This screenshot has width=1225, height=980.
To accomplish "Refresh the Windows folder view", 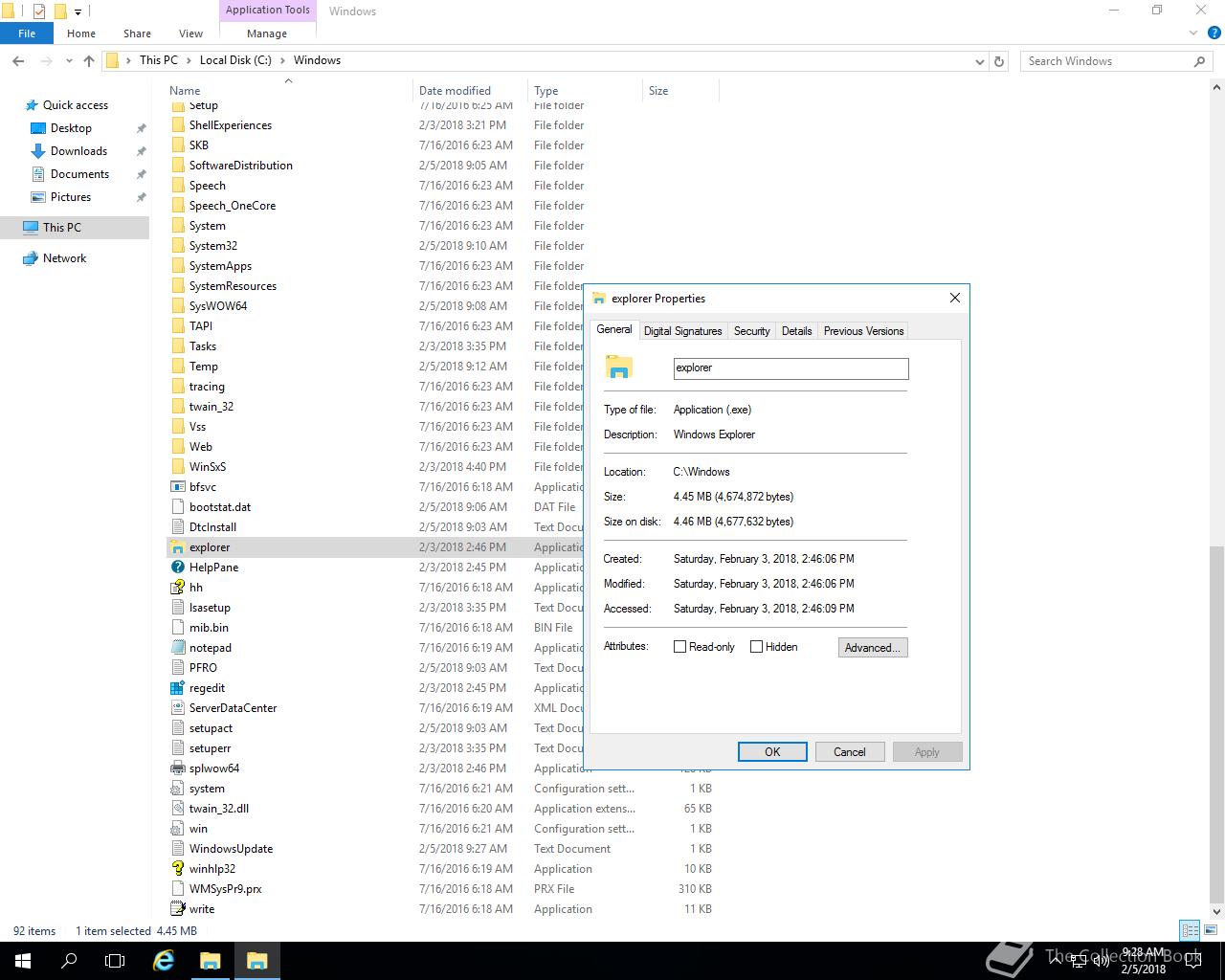I will point(999,61).
